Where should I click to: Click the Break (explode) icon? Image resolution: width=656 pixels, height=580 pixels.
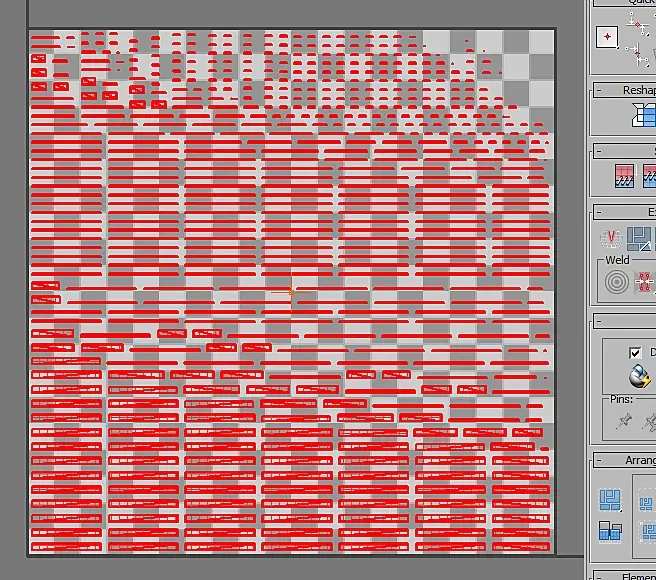(611, 239)
